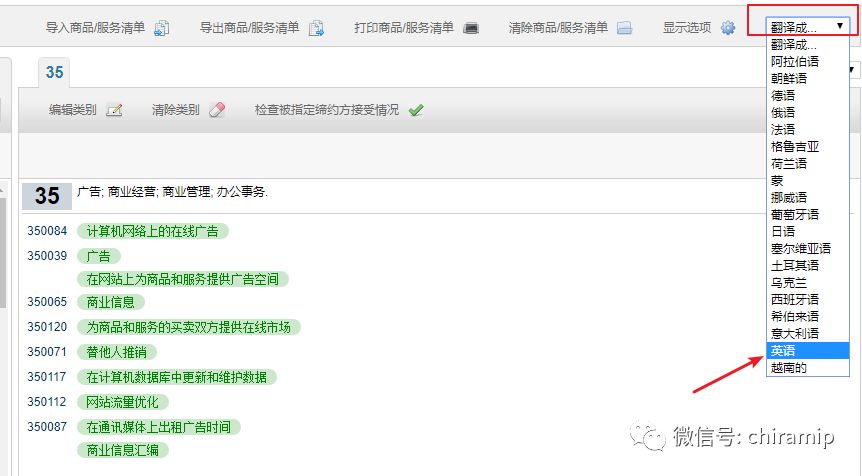Click term 替他人推销

click(117, 352)
